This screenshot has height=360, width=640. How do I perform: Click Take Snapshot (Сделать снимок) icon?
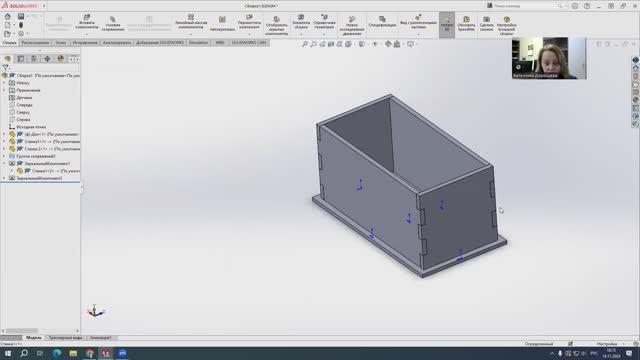(x=487, y=19)
